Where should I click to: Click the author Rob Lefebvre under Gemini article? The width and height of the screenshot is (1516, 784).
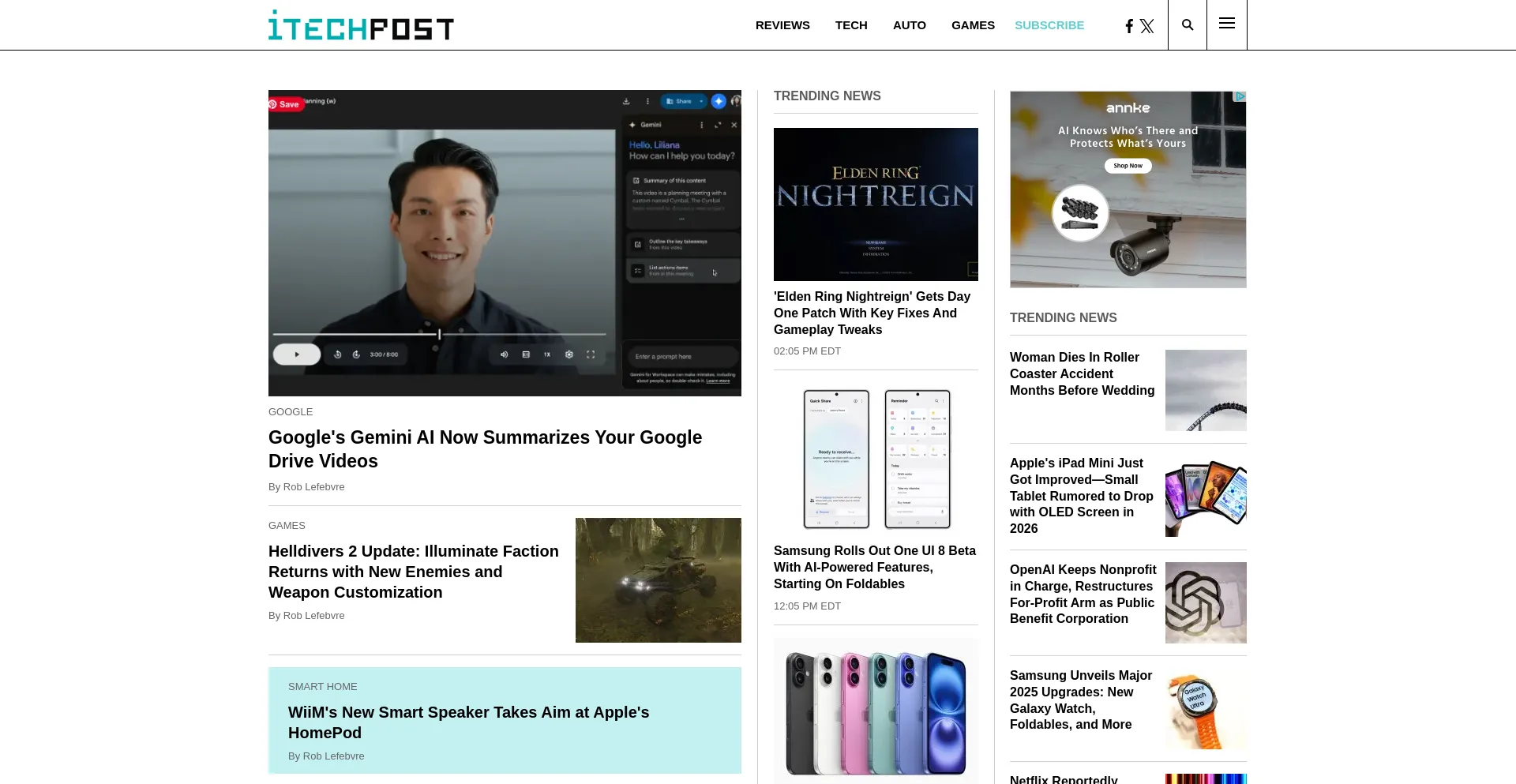click(313, 487)
